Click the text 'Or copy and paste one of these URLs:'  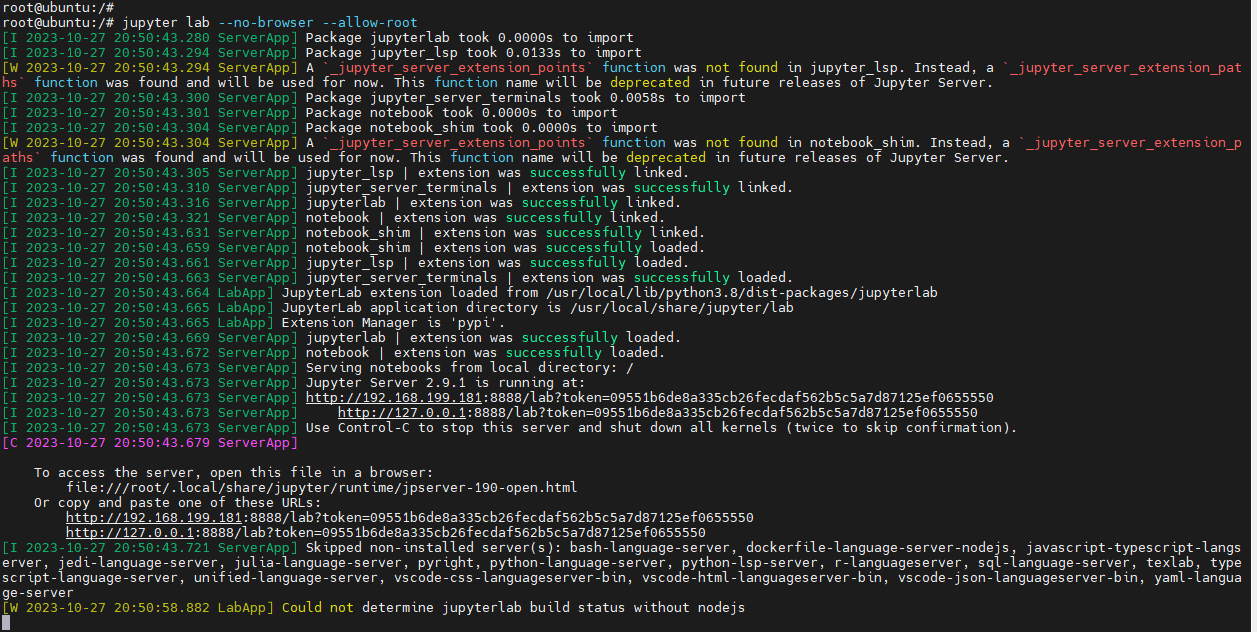click(x=177, y=502)
